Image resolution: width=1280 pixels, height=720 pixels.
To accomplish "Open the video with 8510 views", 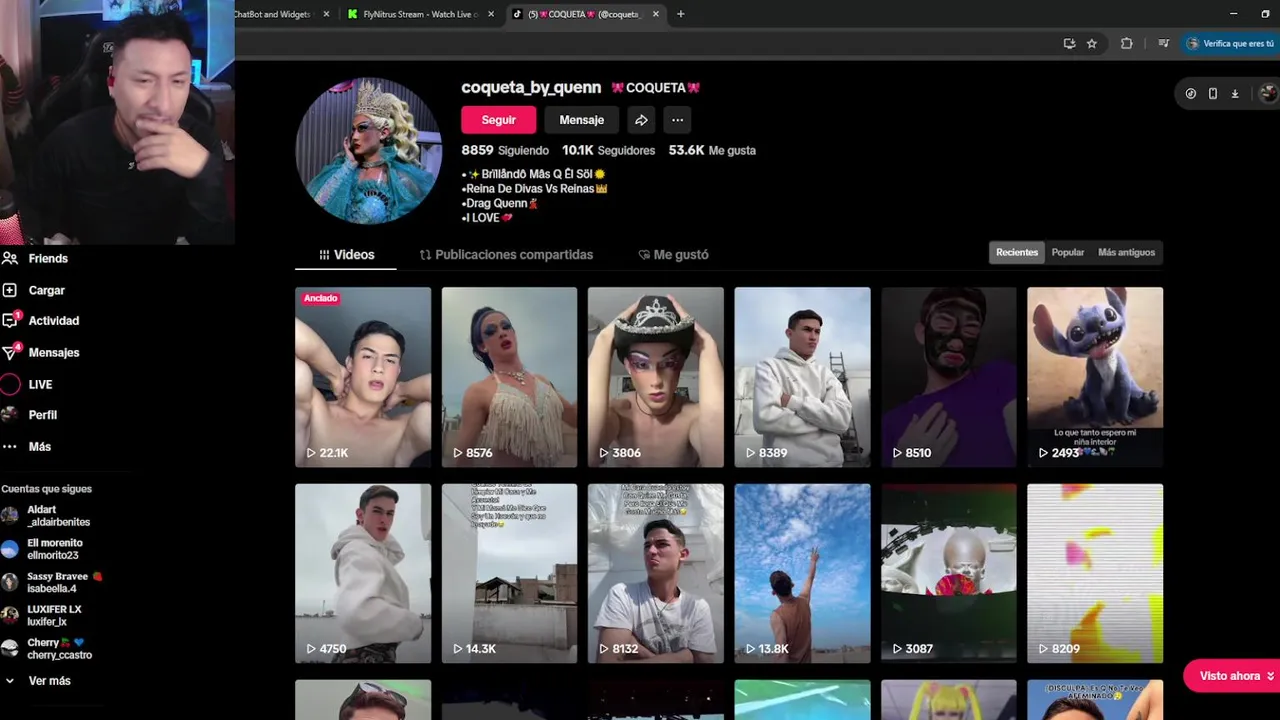I will [x=948, y=377].
